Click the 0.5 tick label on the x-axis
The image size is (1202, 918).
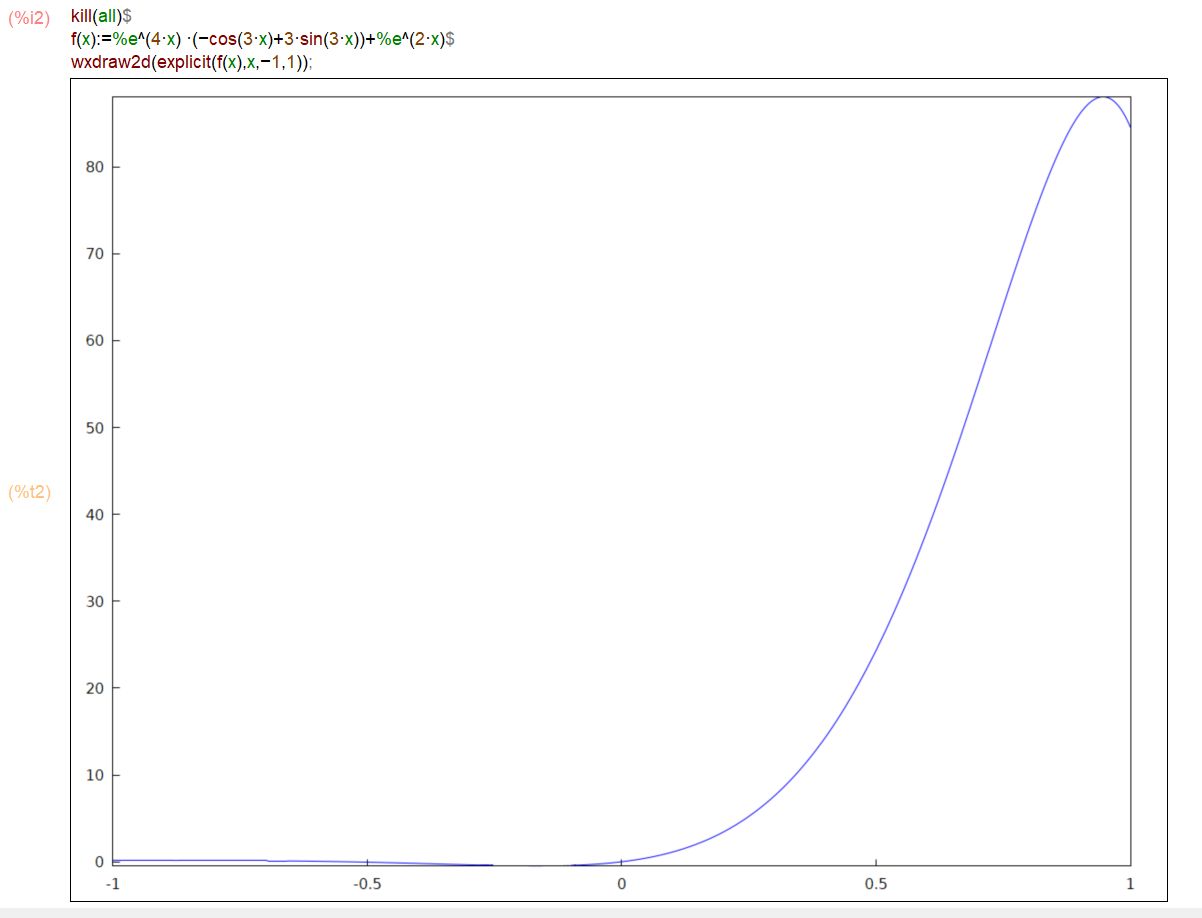[x=876, y=884]
